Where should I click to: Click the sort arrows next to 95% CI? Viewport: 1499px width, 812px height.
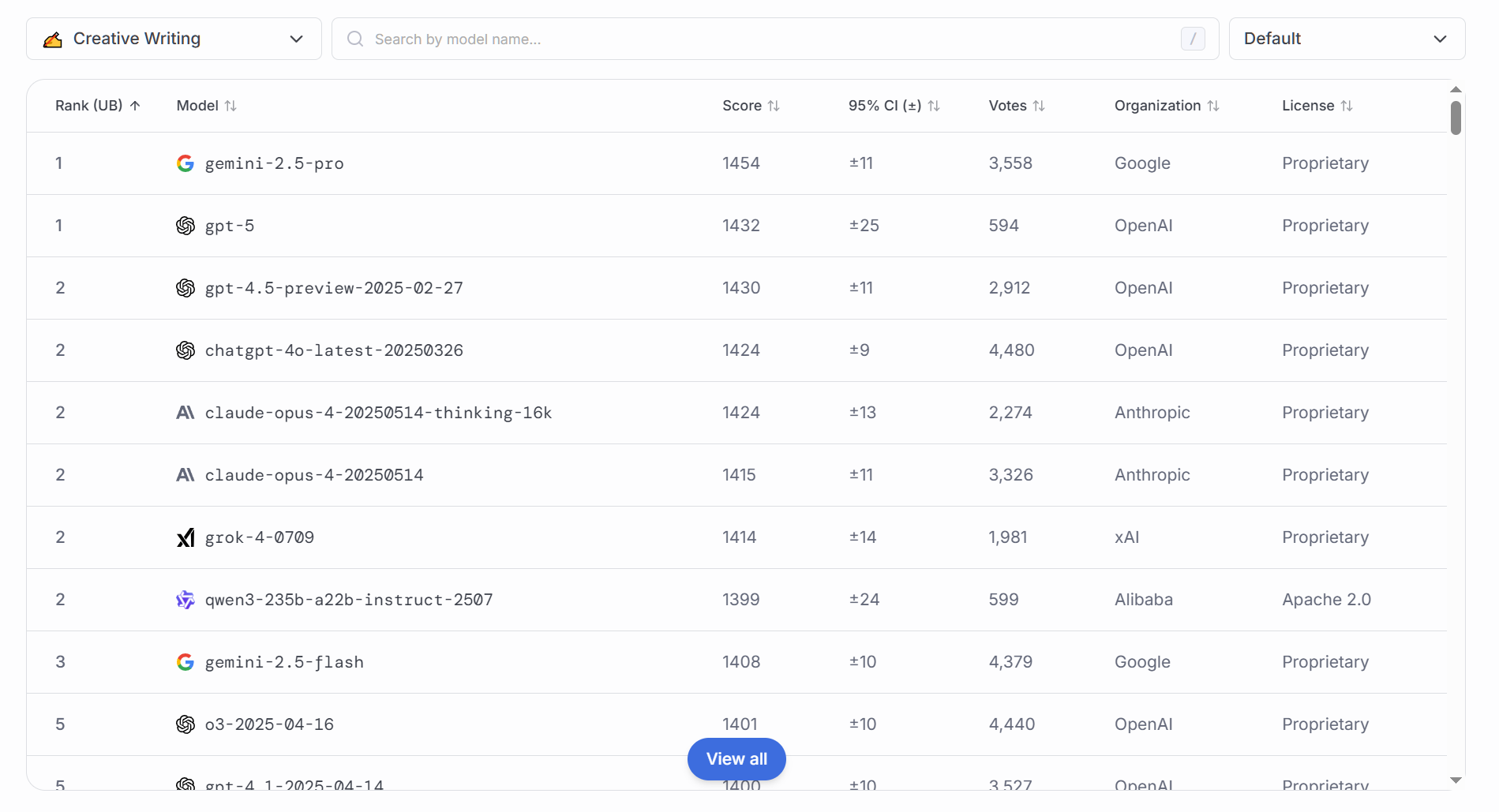tap(934, 106)
